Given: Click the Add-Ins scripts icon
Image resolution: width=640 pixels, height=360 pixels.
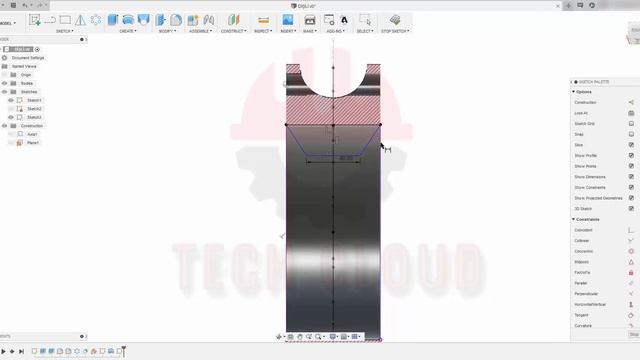Looking at the screenshot, I should click(329, 20).
